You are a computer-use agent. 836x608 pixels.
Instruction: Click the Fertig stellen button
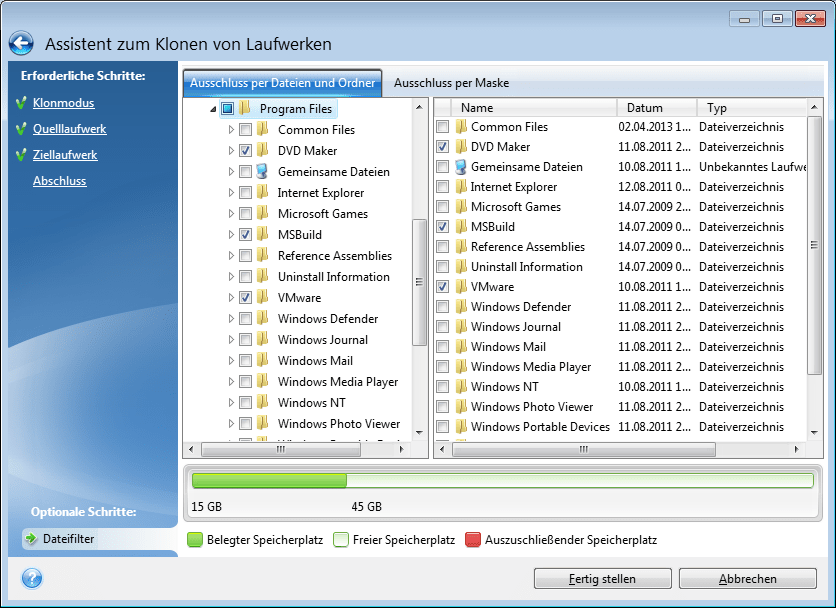click(x=601, y=579)
